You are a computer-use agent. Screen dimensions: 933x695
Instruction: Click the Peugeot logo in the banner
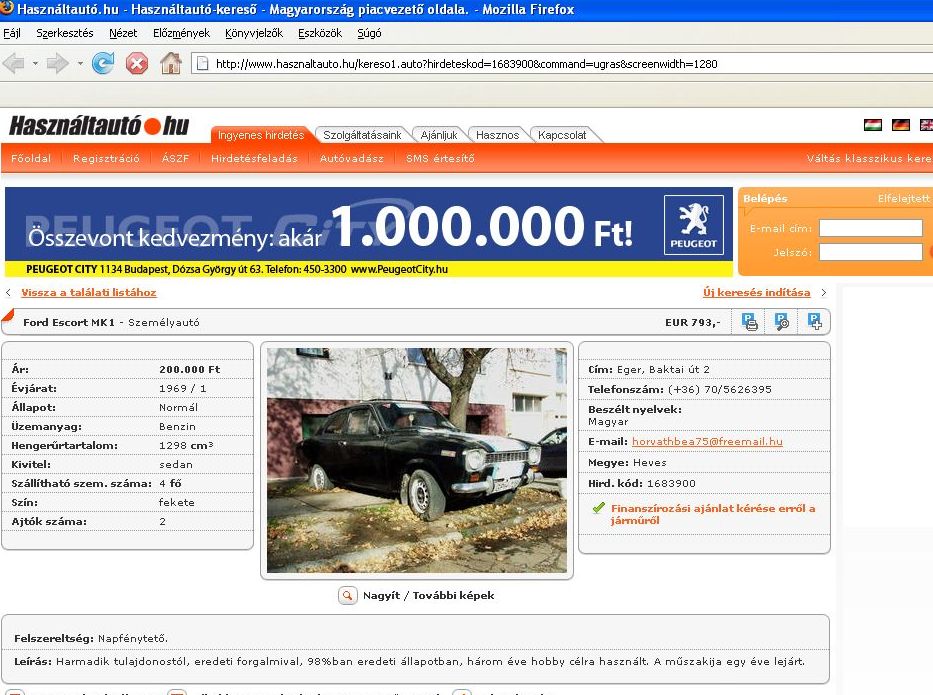pyautogui.click(x=692, y=224)
